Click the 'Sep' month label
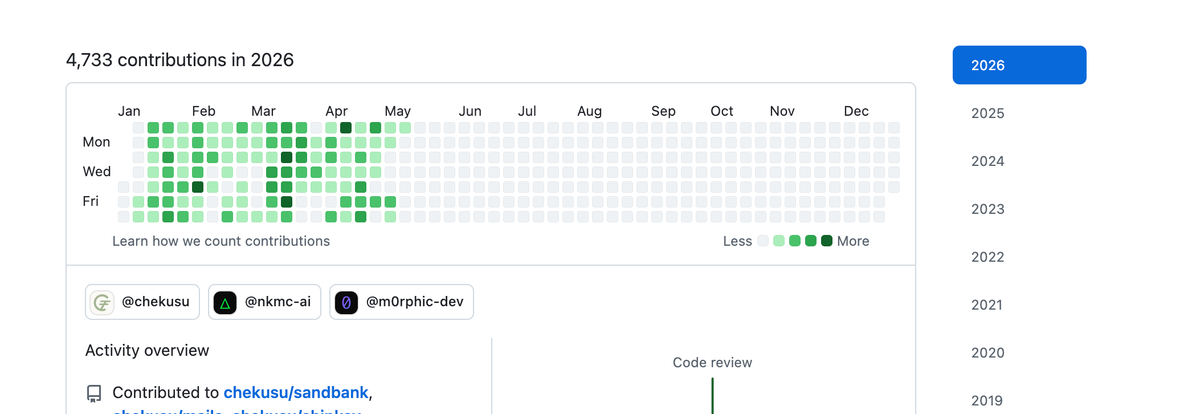The height and width of the screenshot is (414, 1200). pyautogui.click(x=663, y=111)
